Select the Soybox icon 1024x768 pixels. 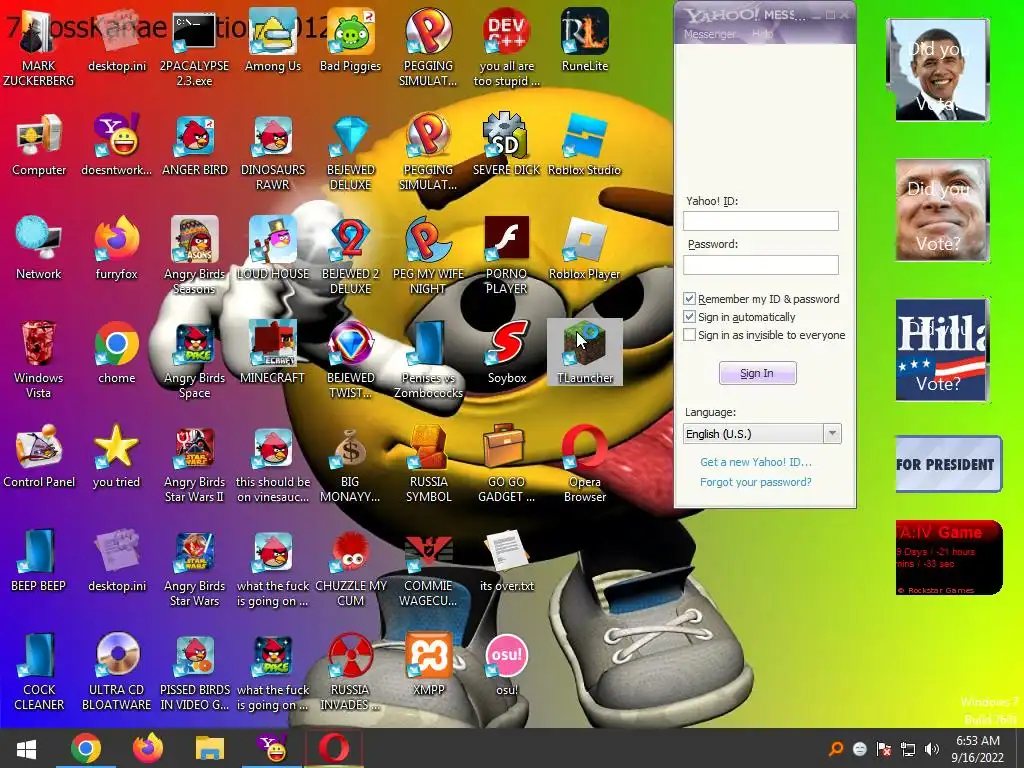tap(506, 353)
